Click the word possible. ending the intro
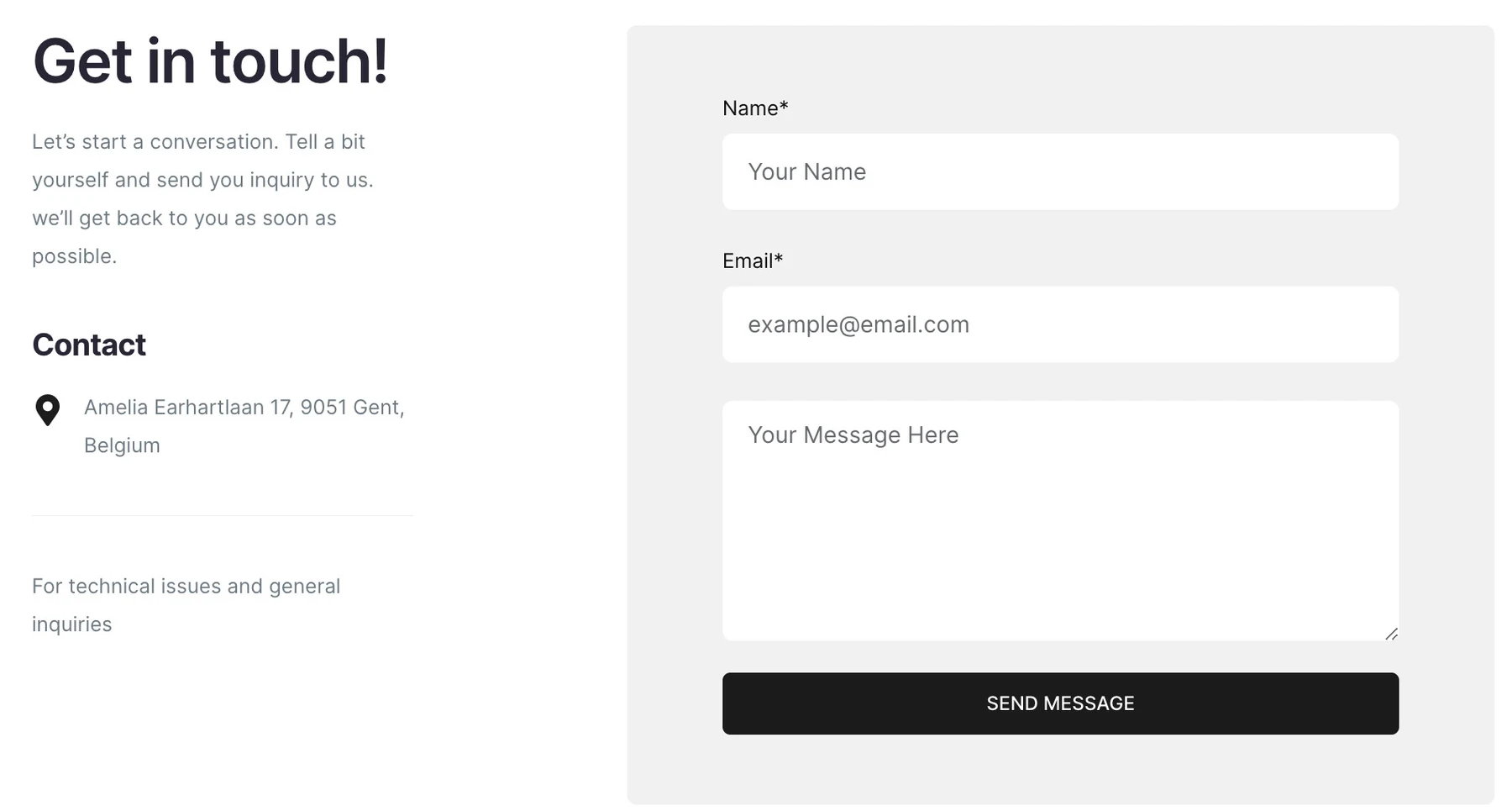 coord(74,256)
